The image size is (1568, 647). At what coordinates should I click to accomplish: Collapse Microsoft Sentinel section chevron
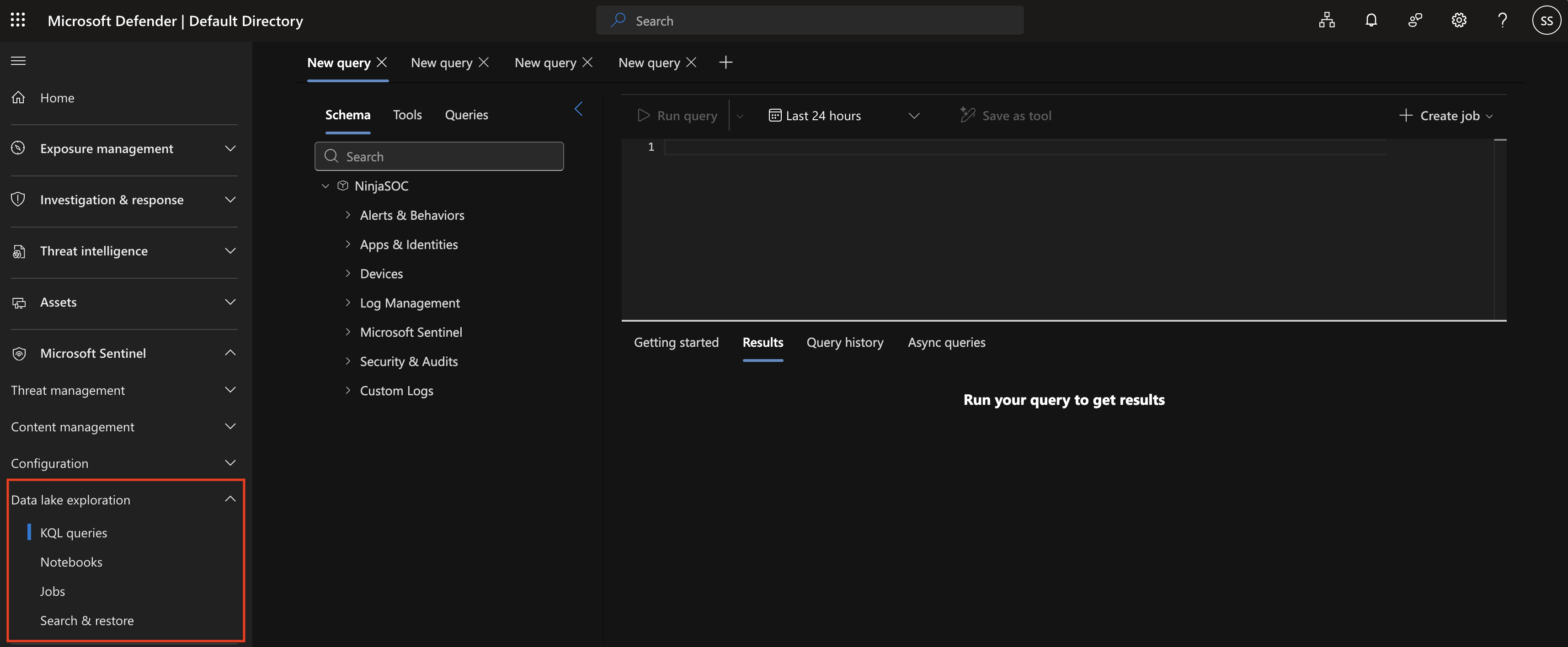pos(230,353)
